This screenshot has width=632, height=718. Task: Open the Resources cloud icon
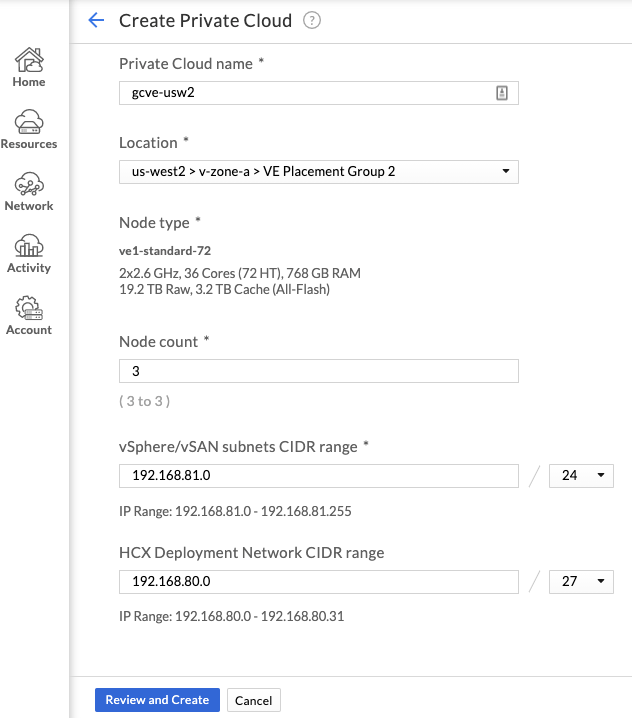29,122
